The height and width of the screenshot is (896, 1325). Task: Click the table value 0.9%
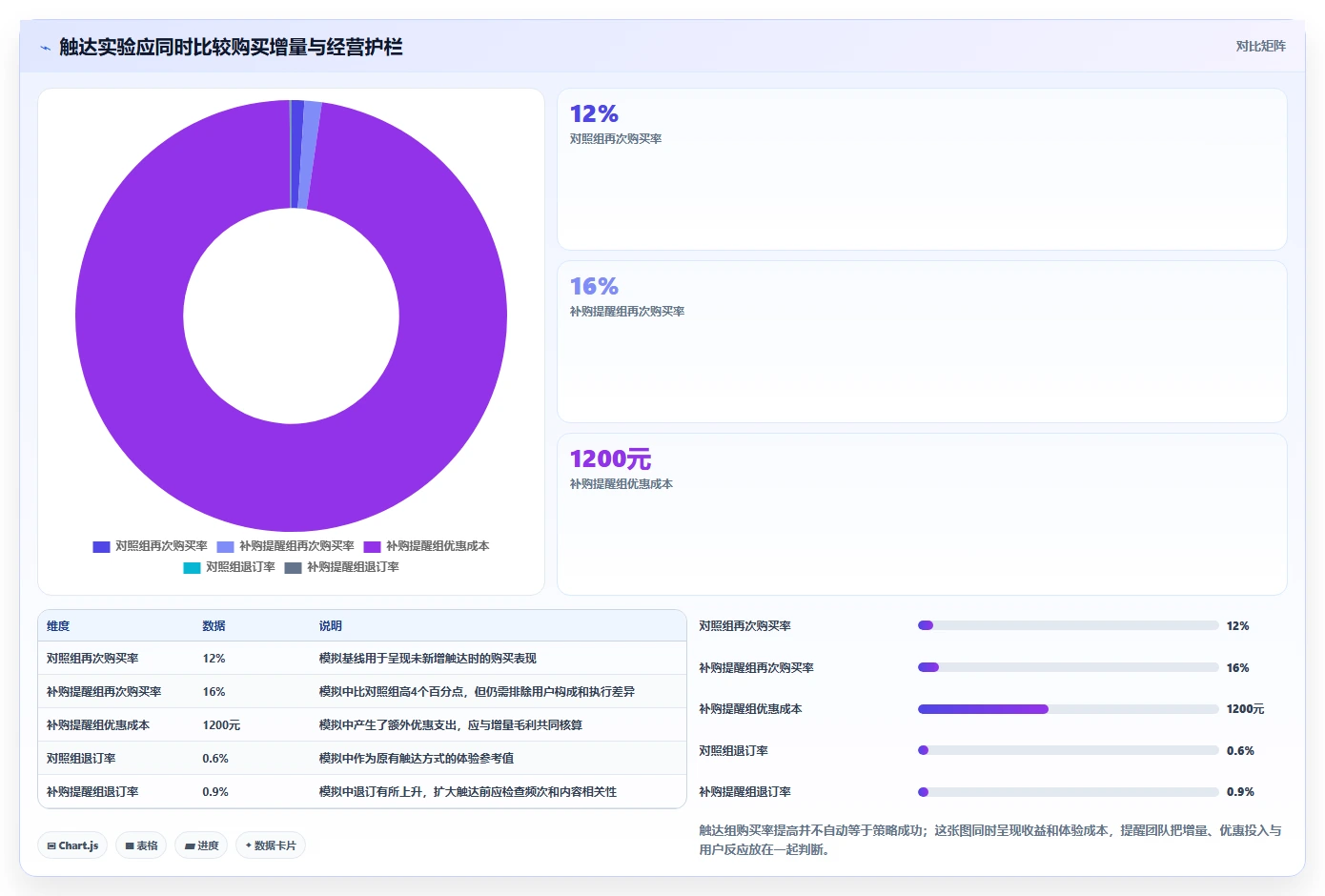click(x=215, y=792)
